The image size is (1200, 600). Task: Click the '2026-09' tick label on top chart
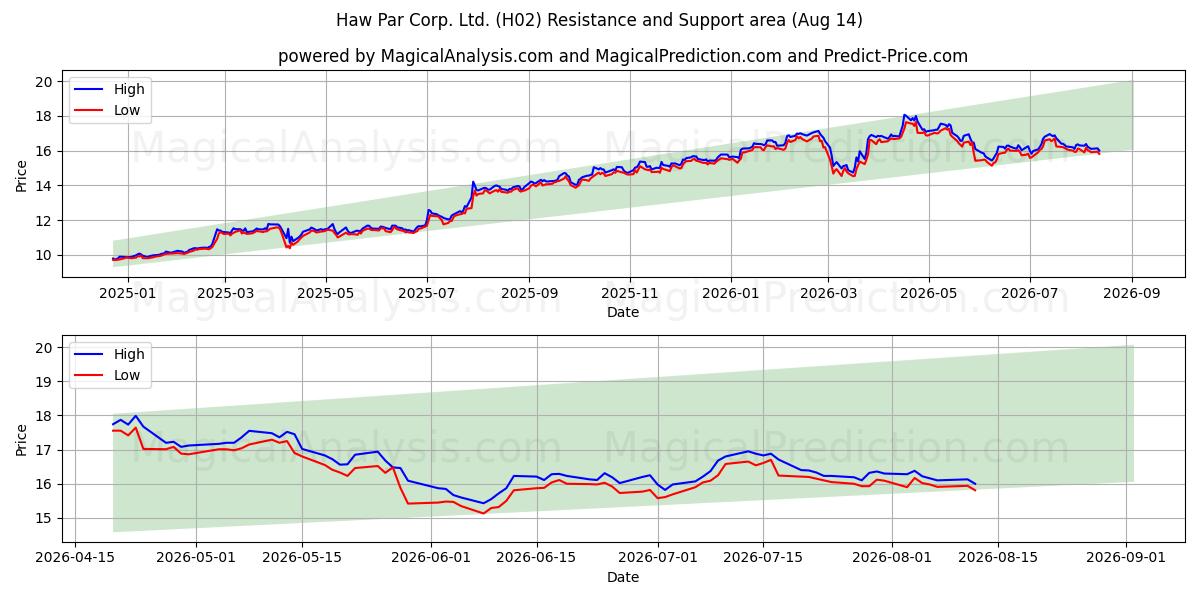point(1132,293)
